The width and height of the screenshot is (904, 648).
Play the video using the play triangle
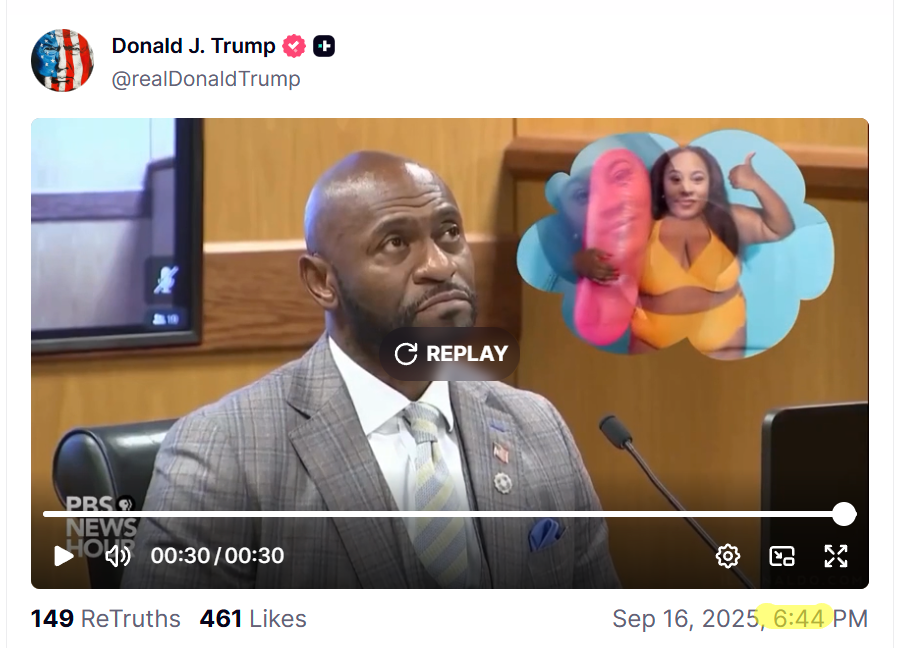(63, 556)
